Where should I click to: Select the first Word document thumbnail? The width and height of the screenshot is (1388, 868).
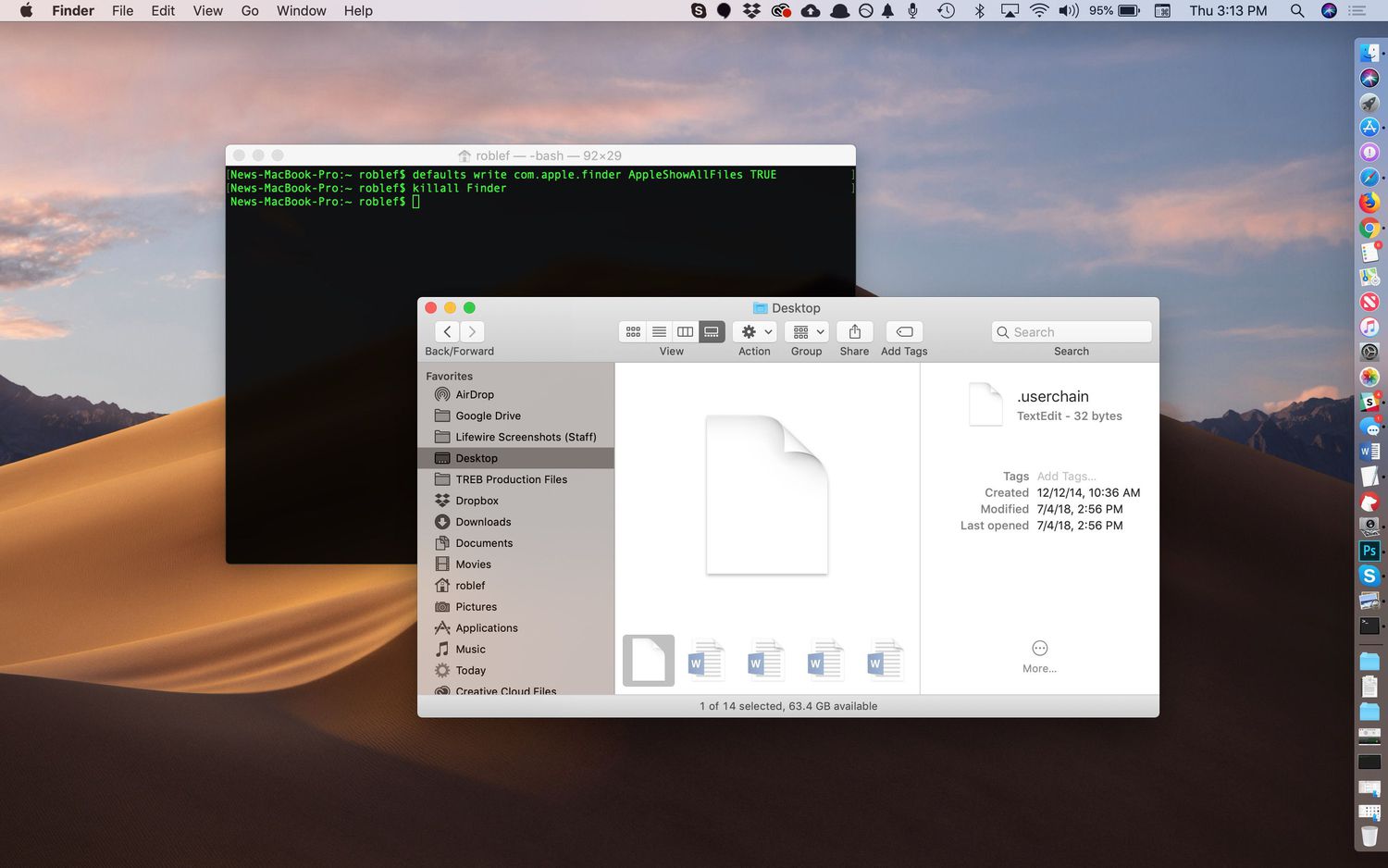[x=705, y=661]
